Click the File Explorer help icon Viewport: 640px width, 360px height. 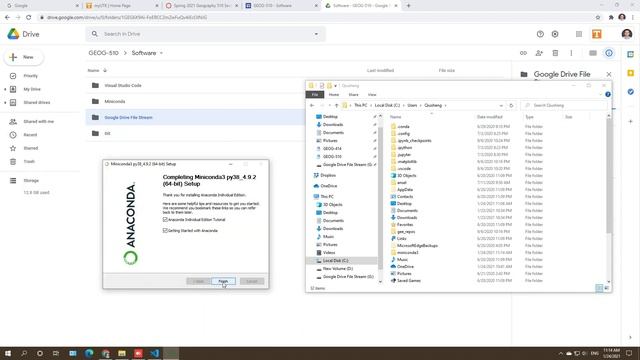click(x=608, y=94)
